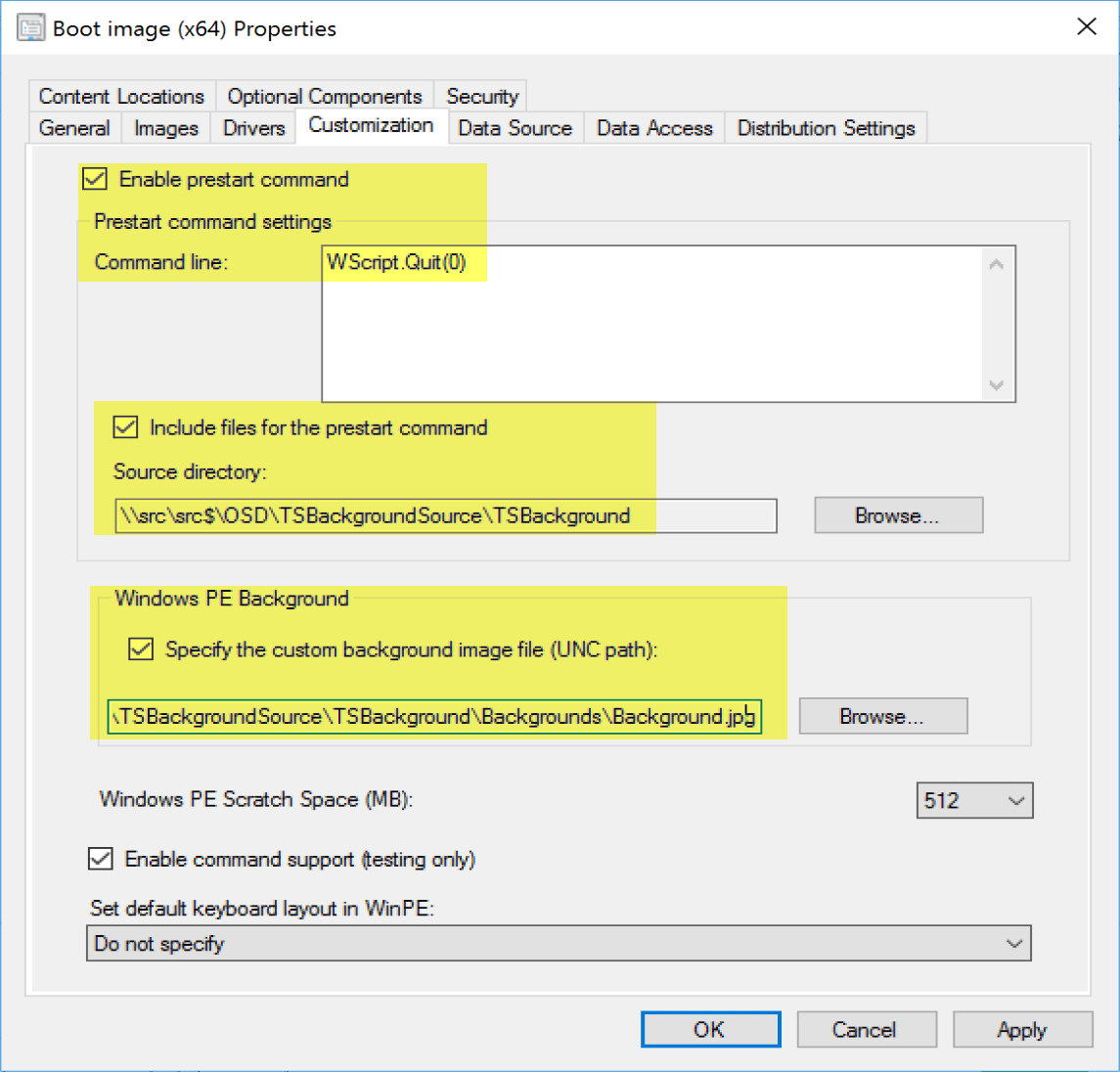Close the Boot image Properties dialog
1120x1072 pixels.
(1086, 27)
